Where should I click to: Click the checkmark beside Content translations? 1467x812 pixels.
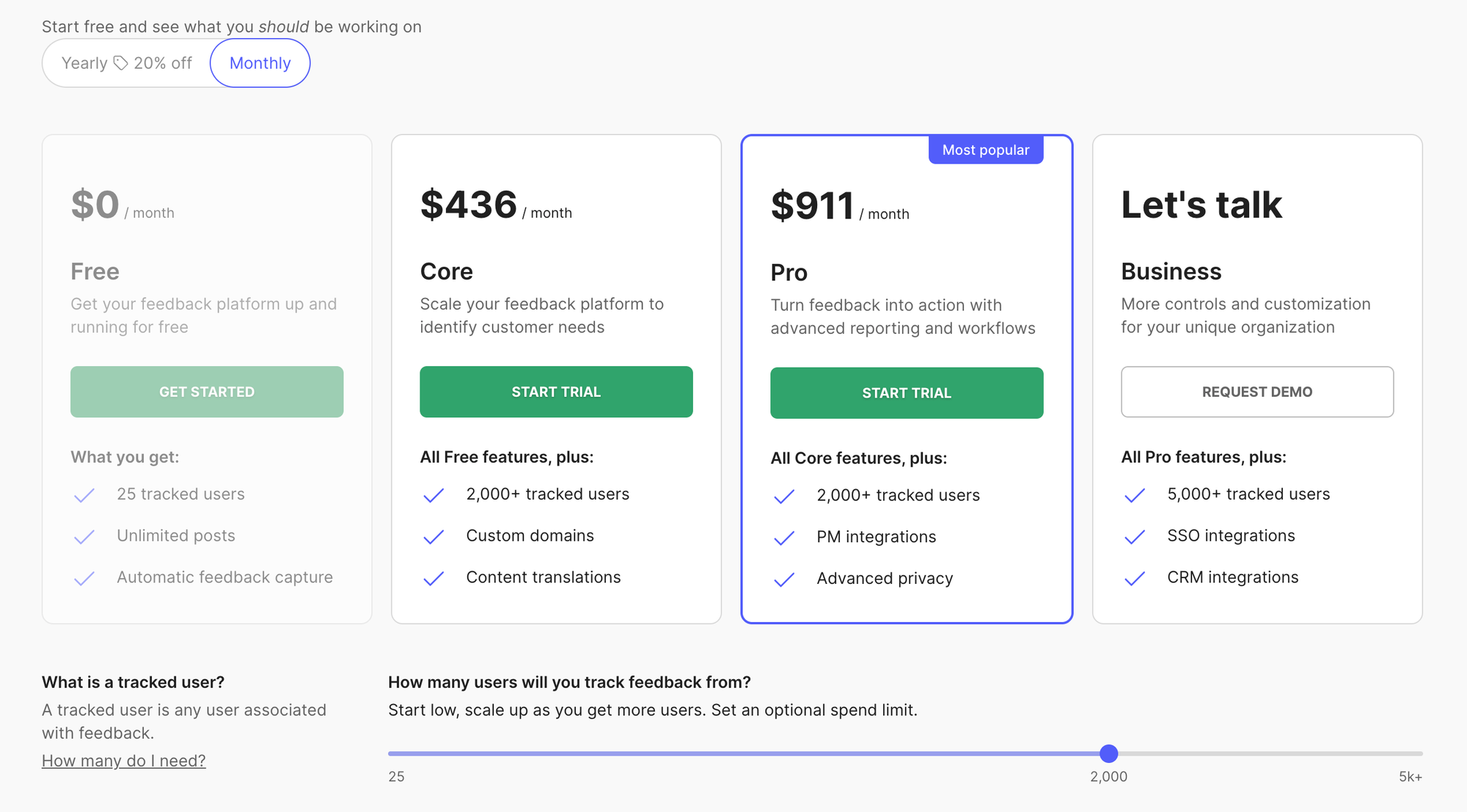[433, 579]
